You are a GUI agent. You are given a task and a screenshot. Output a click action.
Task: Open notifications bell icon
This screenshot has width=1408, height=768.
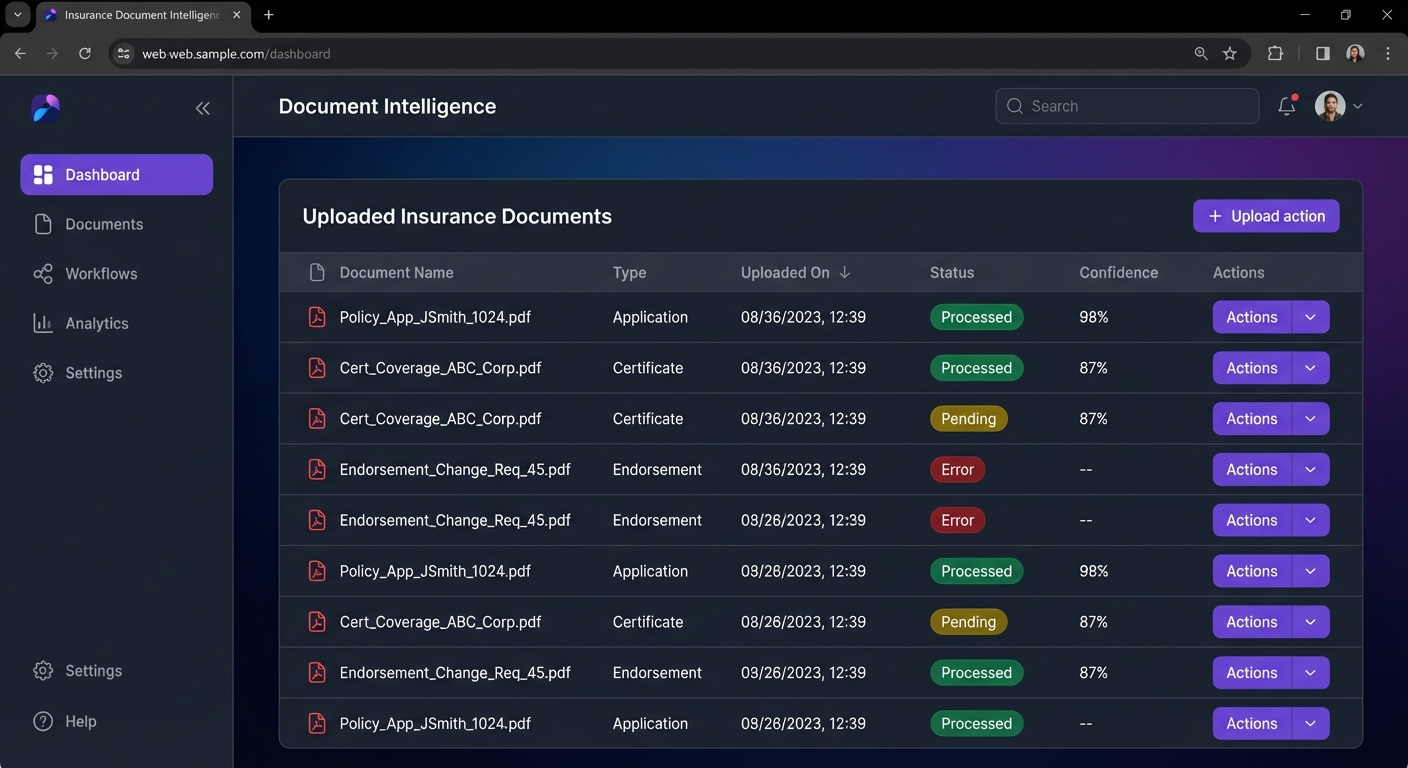point(1287,106)
